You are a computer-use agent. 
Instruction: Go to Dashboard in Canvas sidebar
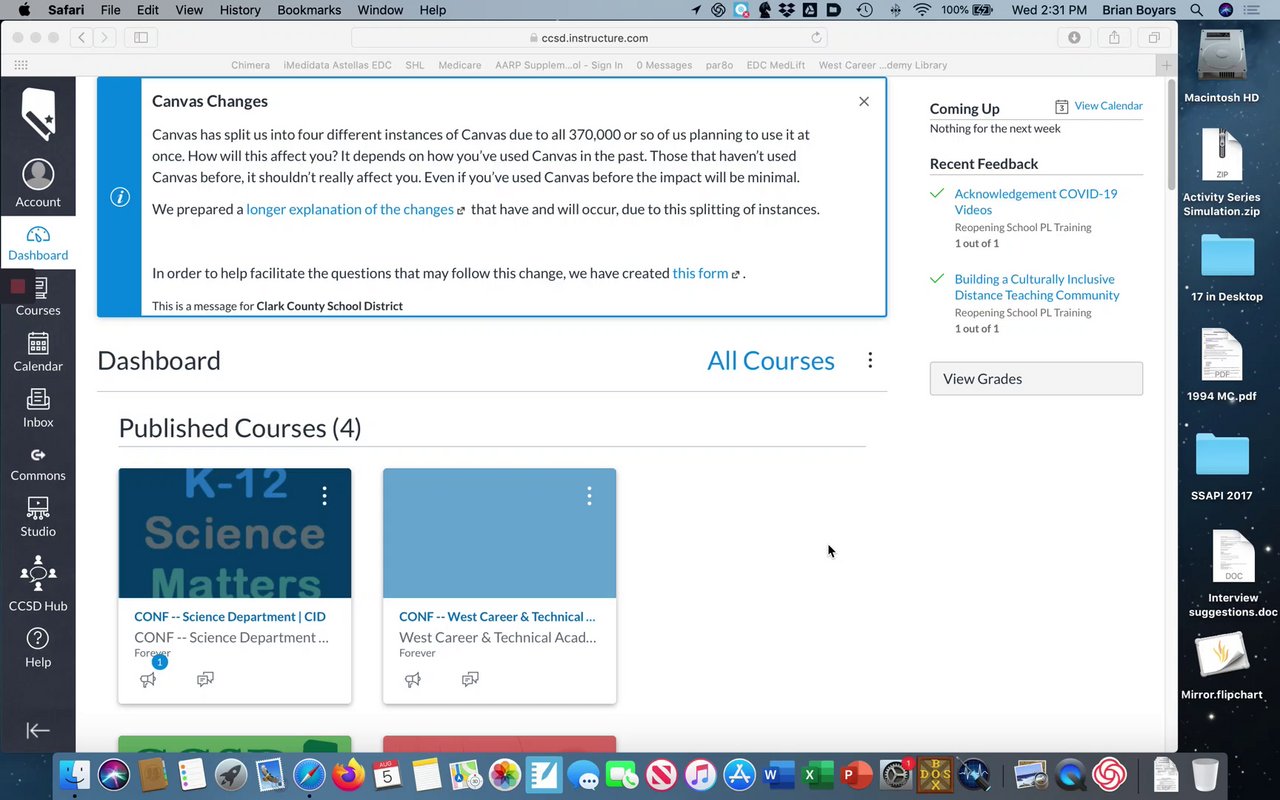pos(38,244)
